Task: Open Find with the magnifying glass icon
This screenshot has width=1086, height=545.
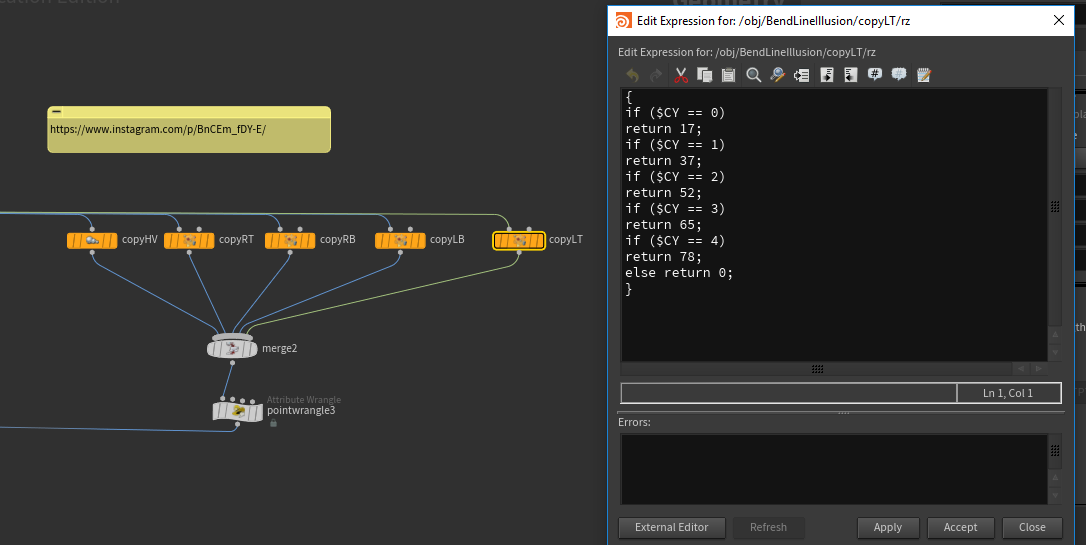Action: [x=753, y=75]
